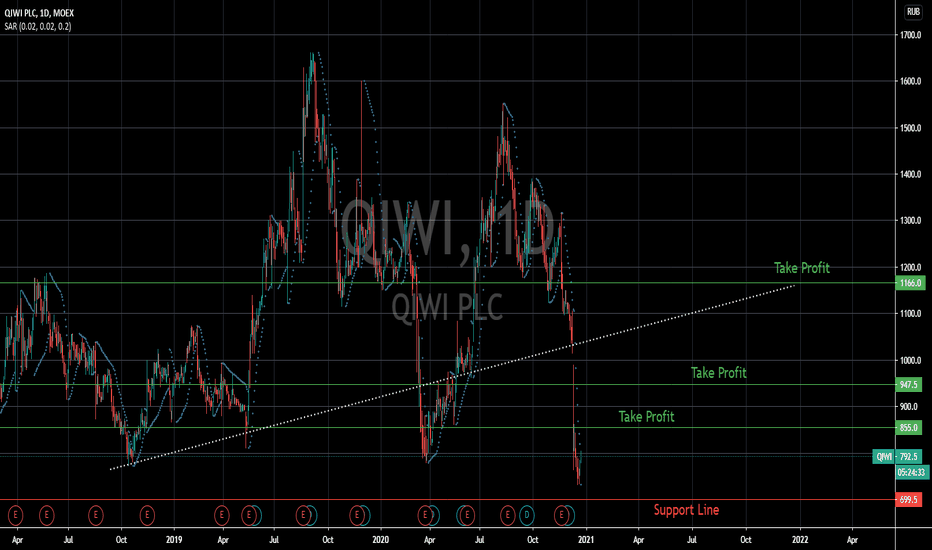The image size is (932, 550).
Task: Click the 1500.0 price scale label
Action: click(x=909, y=128)
